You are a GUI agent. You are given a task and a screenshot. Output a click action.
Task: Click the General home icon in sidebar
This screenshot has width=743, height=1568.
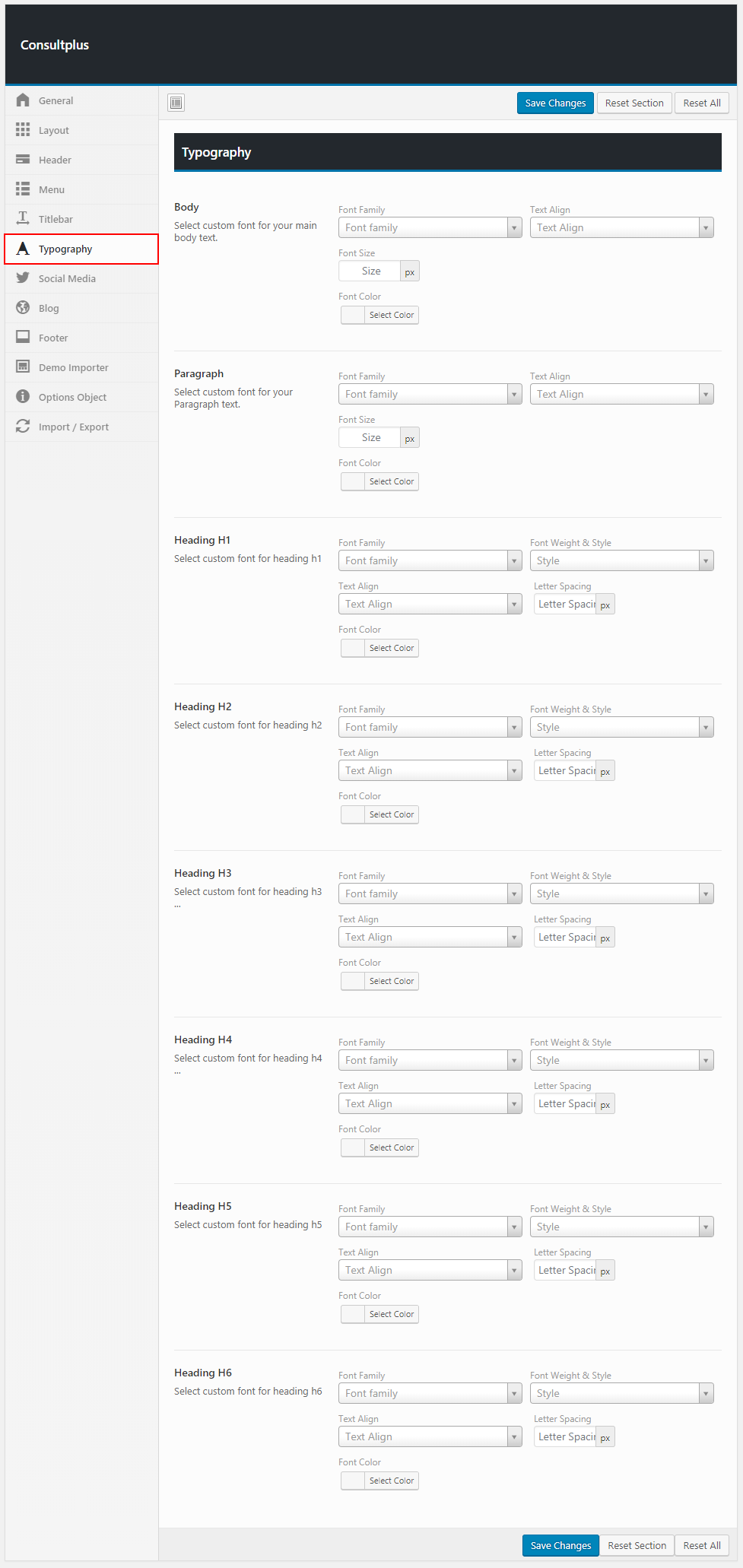tap(23, 100)
